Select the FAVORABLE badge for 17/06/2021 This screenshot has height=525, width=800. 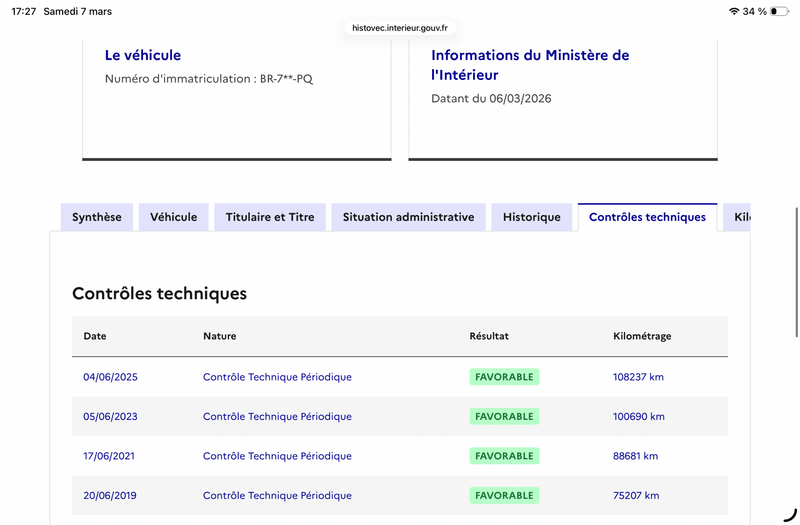coord(504,456)
